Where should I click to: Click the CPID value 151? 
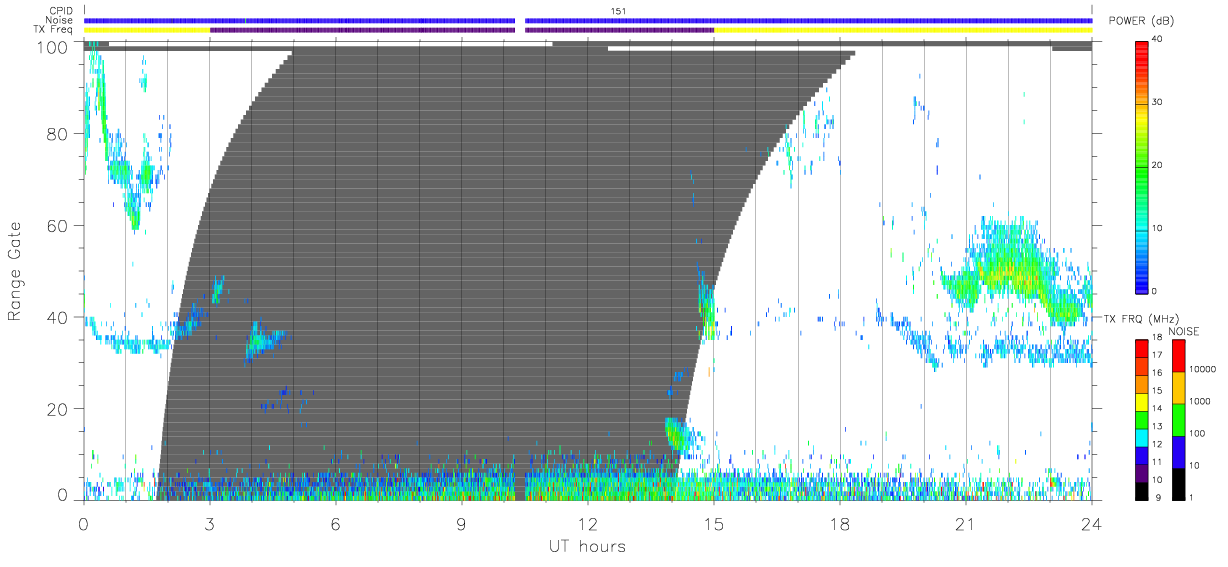tap(619, 11)
